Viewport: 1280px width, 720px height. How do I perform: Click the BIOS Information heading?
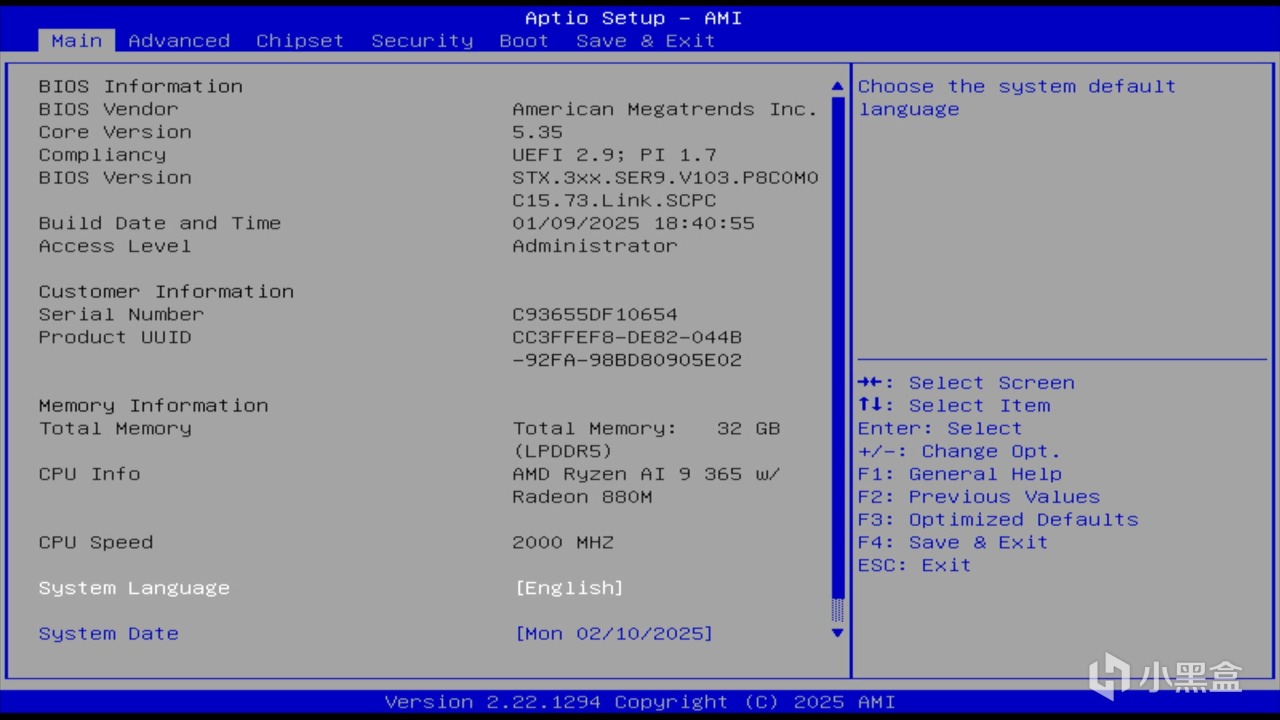pyautogui.click(x=140, y=86)
